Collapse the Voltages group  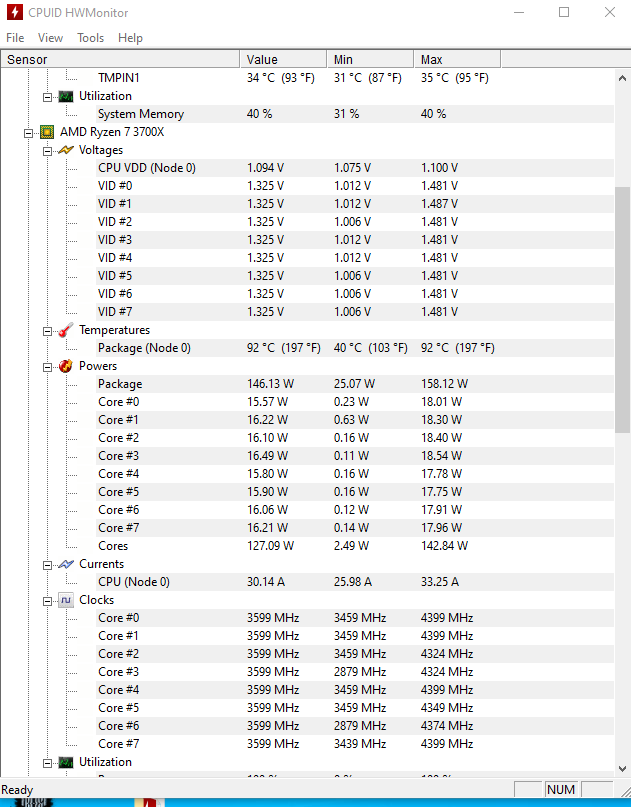47,151
